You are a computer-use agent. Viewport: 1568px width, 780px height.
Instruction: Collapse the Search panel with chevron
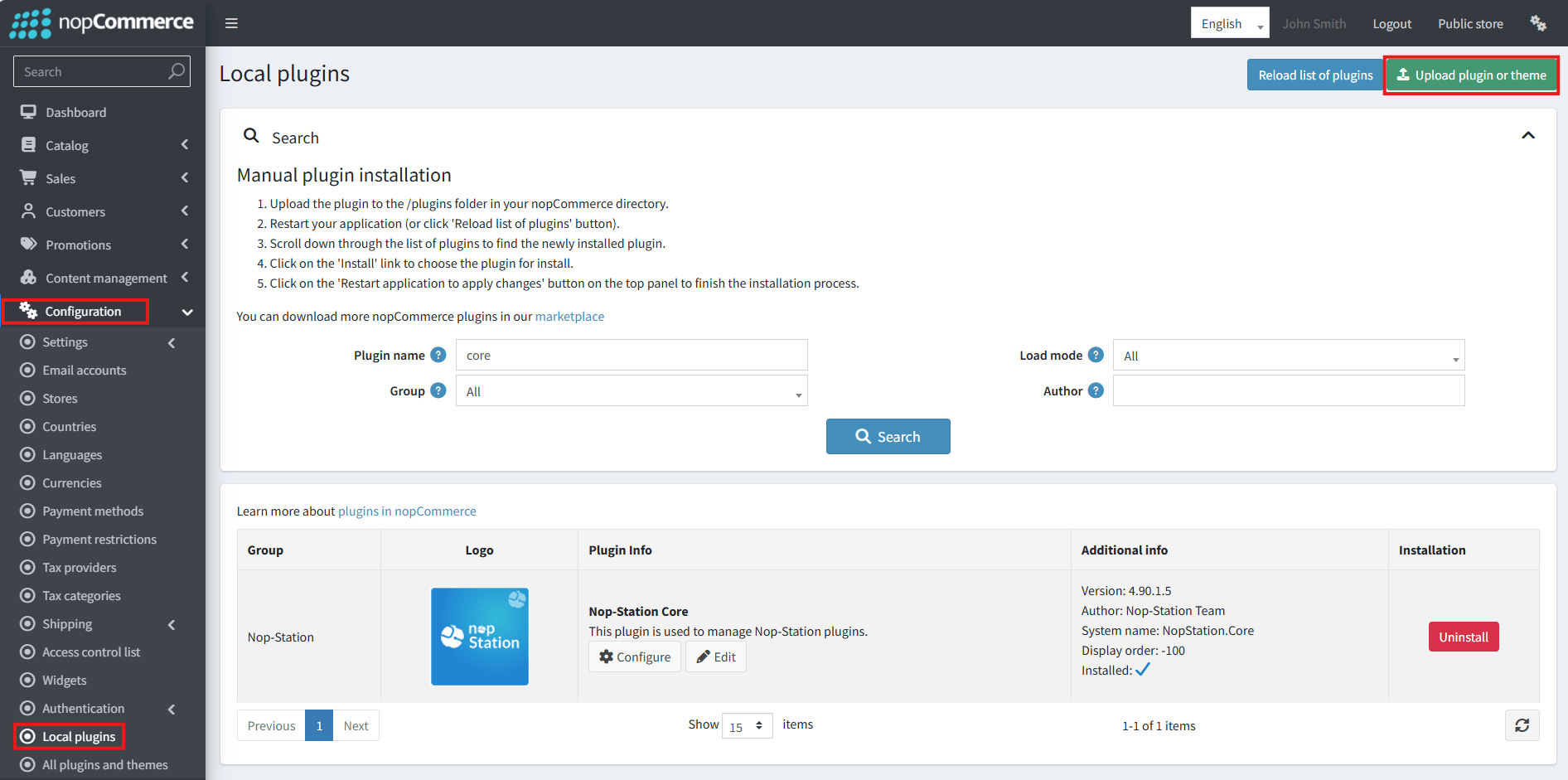pyautogui.click(x=1528, y=136)
